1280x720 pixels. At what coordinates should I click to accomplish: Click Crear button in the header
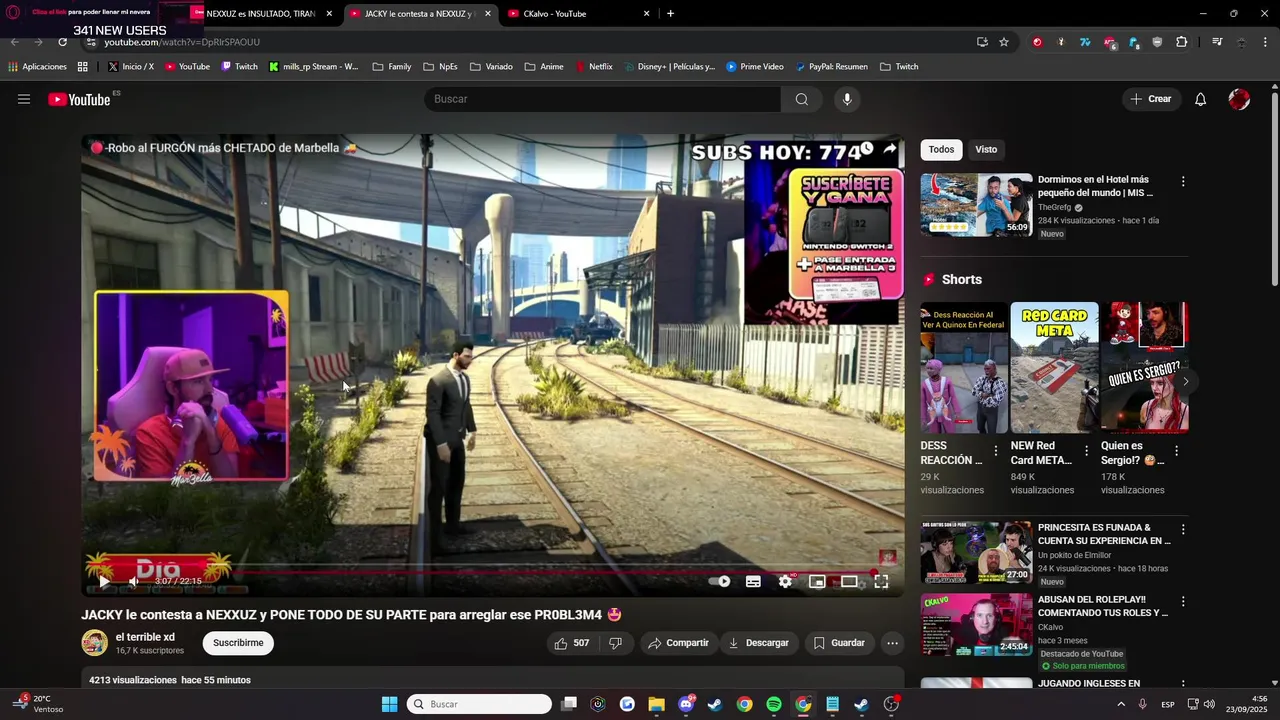point(1151,99)
